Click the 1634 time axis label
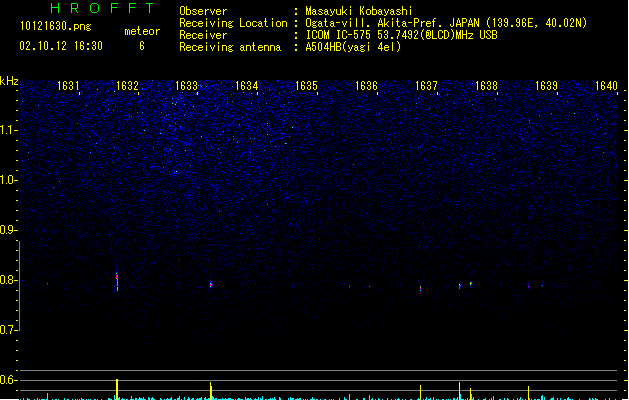The width and height of the screenshot is (629, 400). [246, 86]
